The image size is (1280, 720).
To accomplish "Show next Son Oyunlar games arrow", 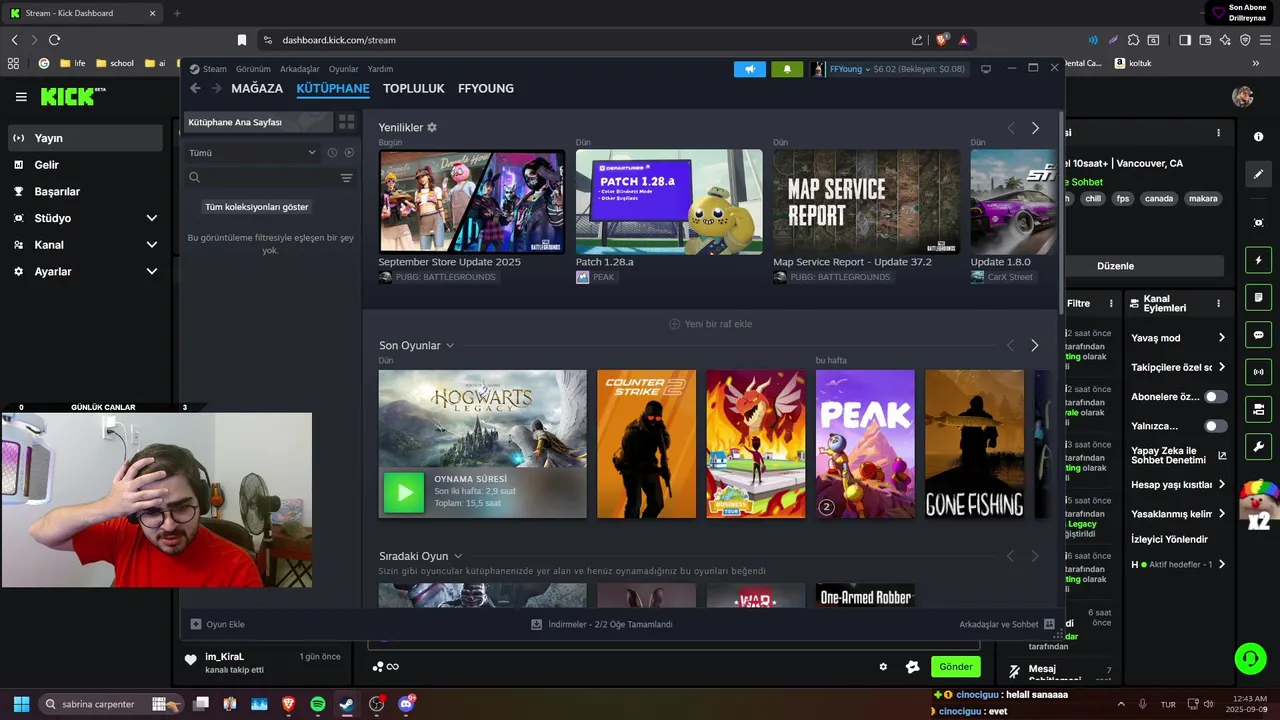I will 1035,345.
